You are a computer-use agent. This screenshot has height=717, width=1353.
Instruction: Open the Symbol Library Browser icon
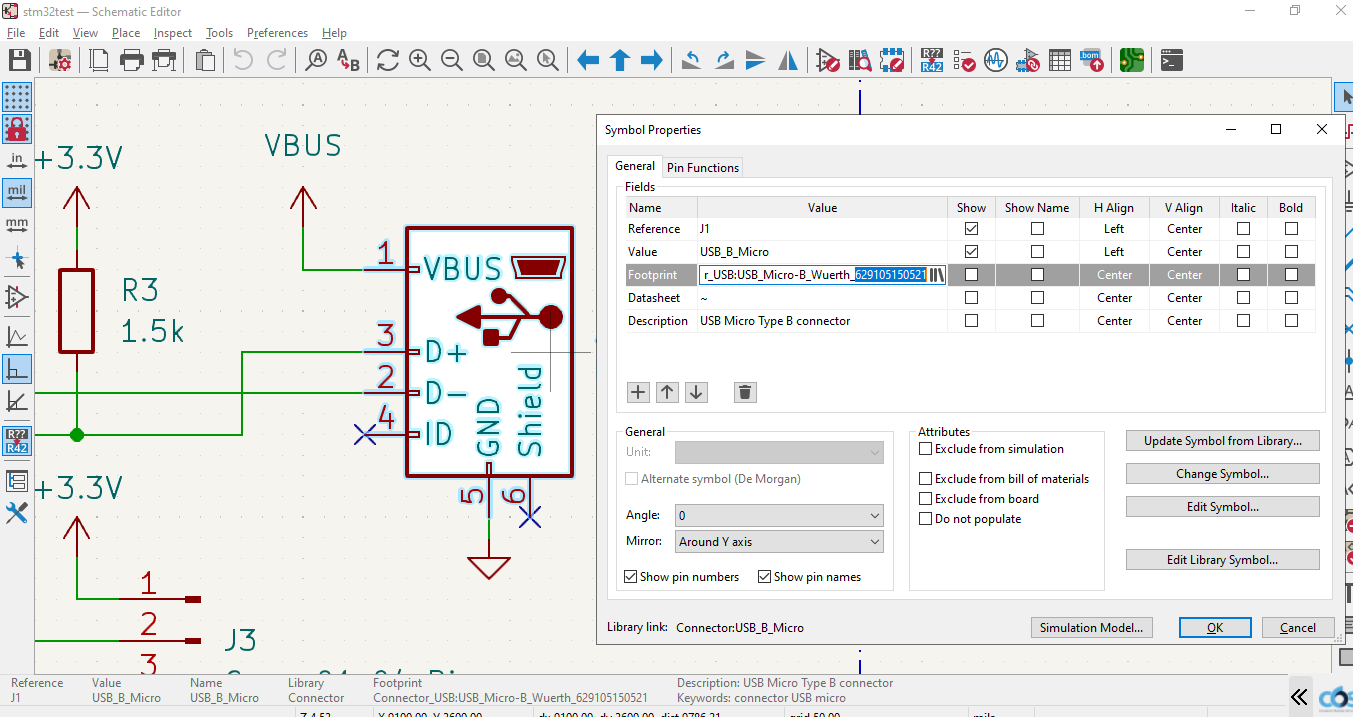[x=860, y=60]
